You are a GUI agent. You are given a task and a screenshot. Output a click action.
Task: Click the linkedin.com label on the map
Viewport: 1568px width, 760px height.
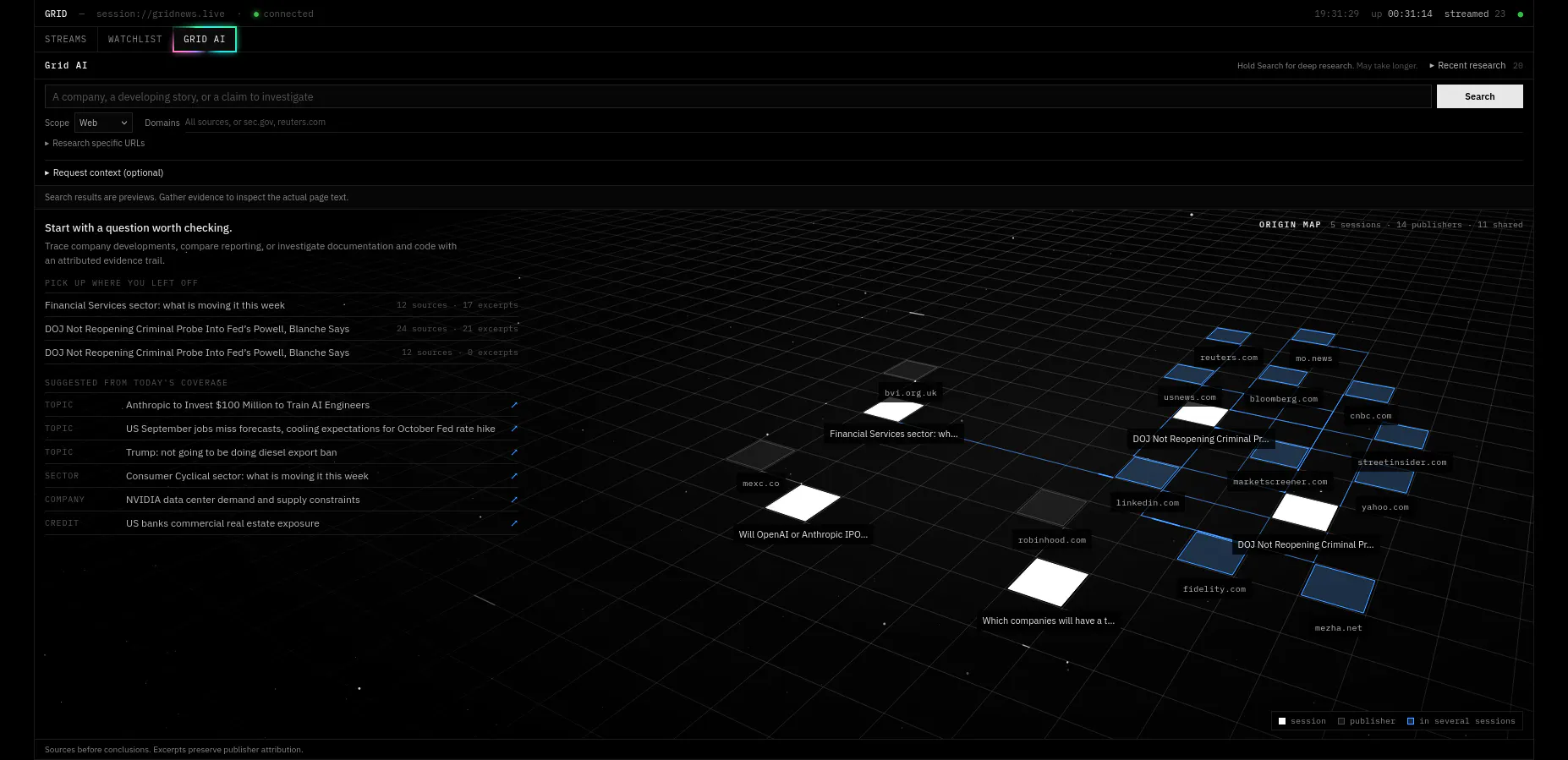pos(1148,503)
